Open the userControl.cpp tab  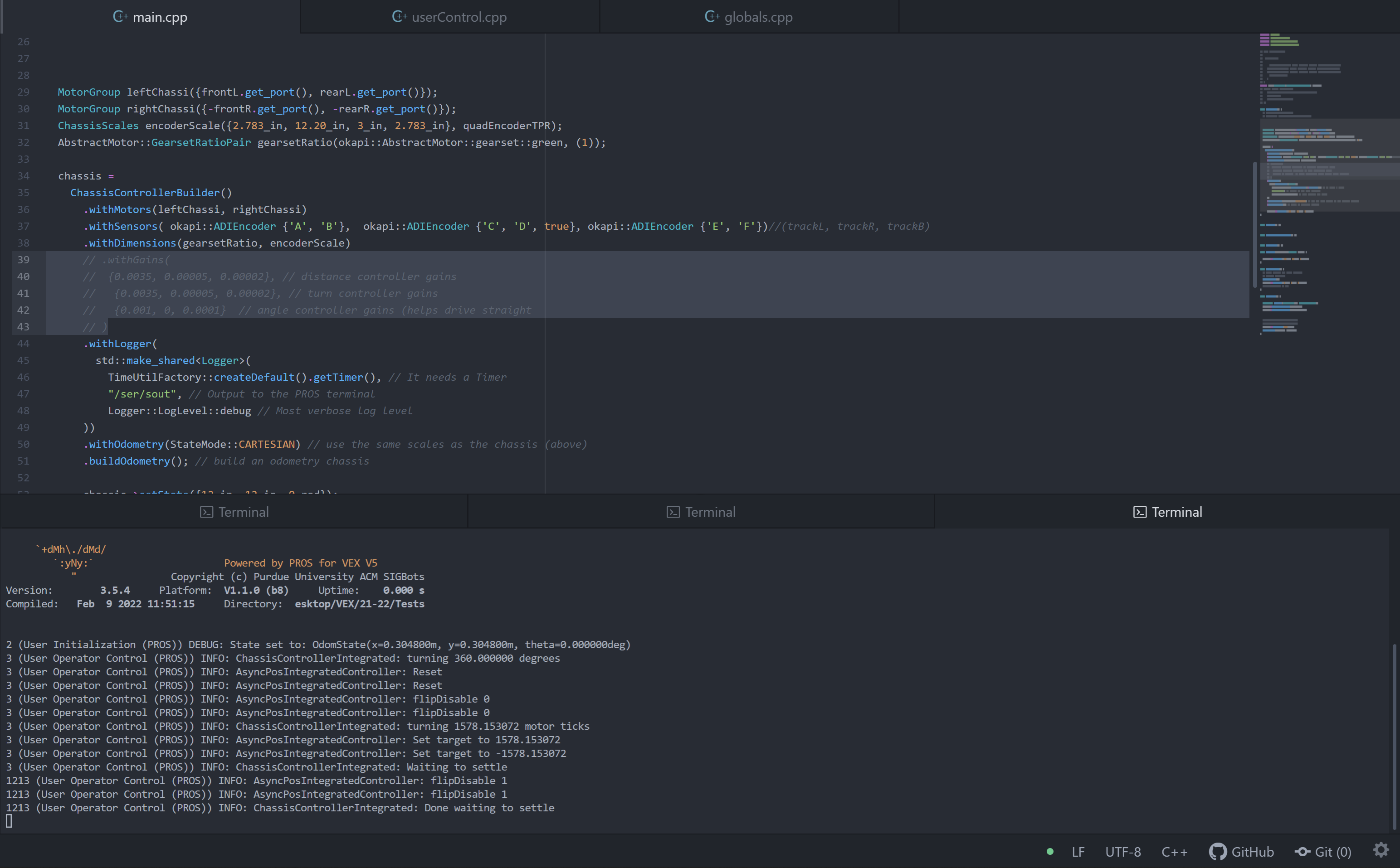coord(449,17)
